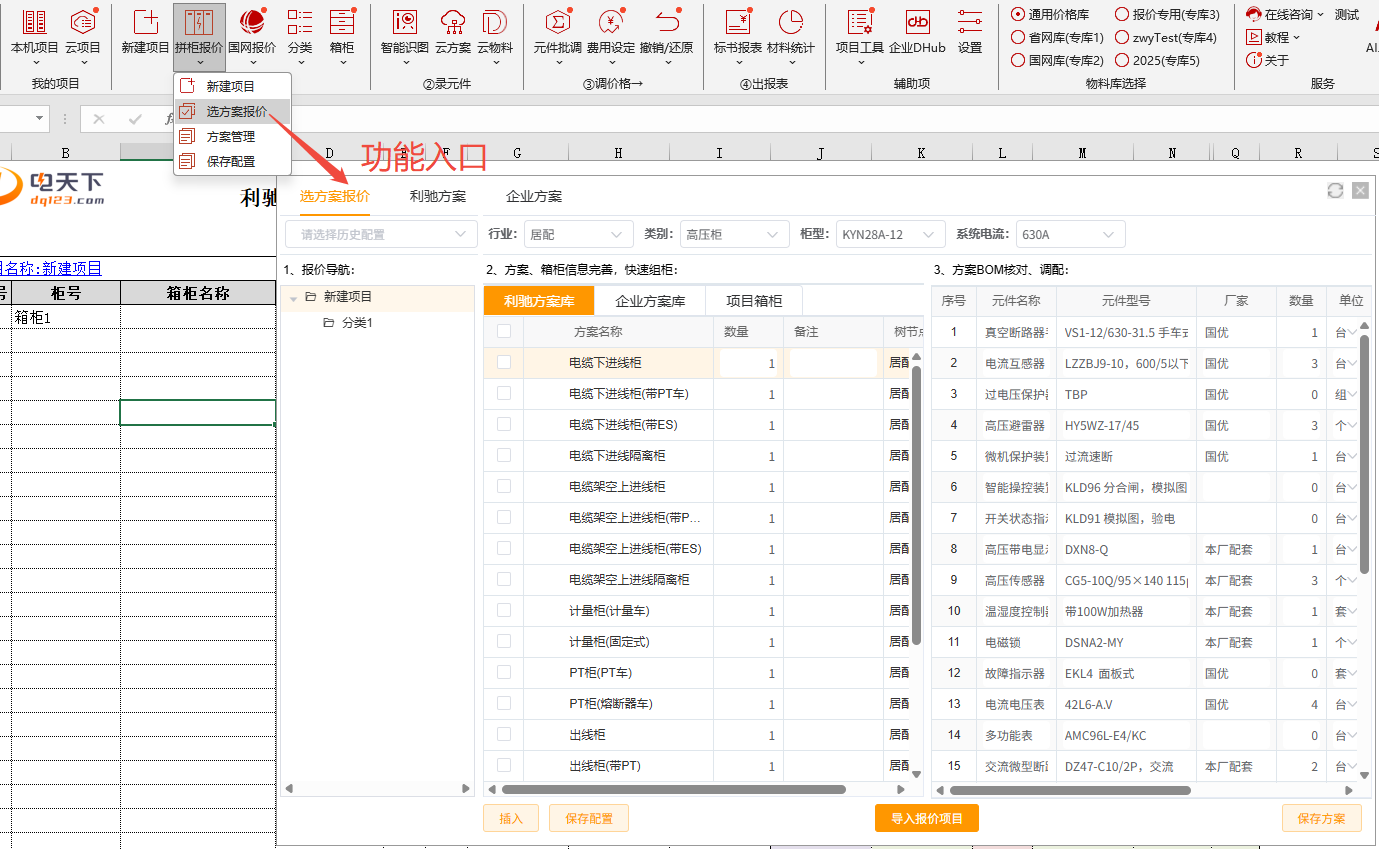
Task: Click the folder icon beside 分类1
Action: click(329, 323)
